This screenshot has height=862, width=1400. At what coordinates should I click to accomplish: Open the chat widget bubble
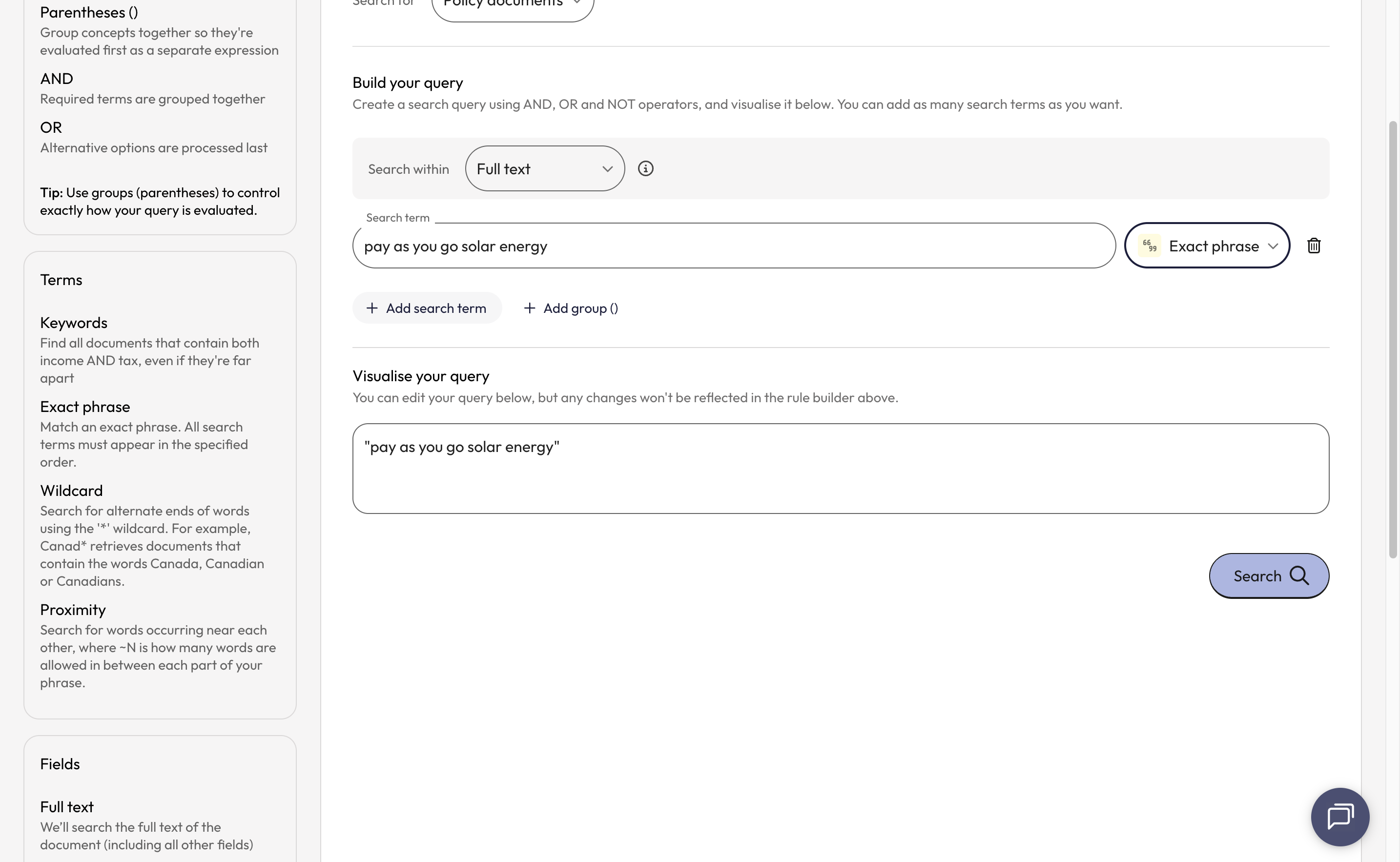tap(1340, 817)
